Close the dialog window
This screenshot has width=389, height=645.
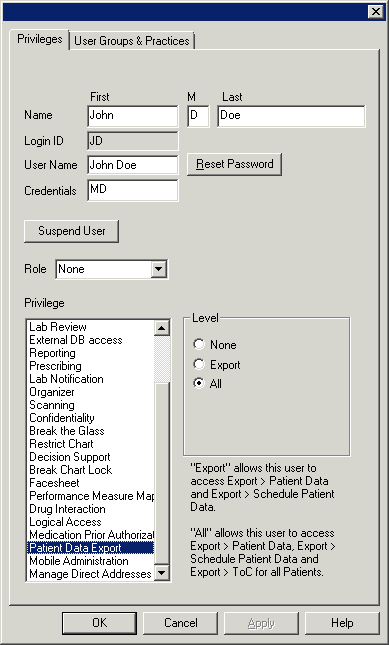376,12
